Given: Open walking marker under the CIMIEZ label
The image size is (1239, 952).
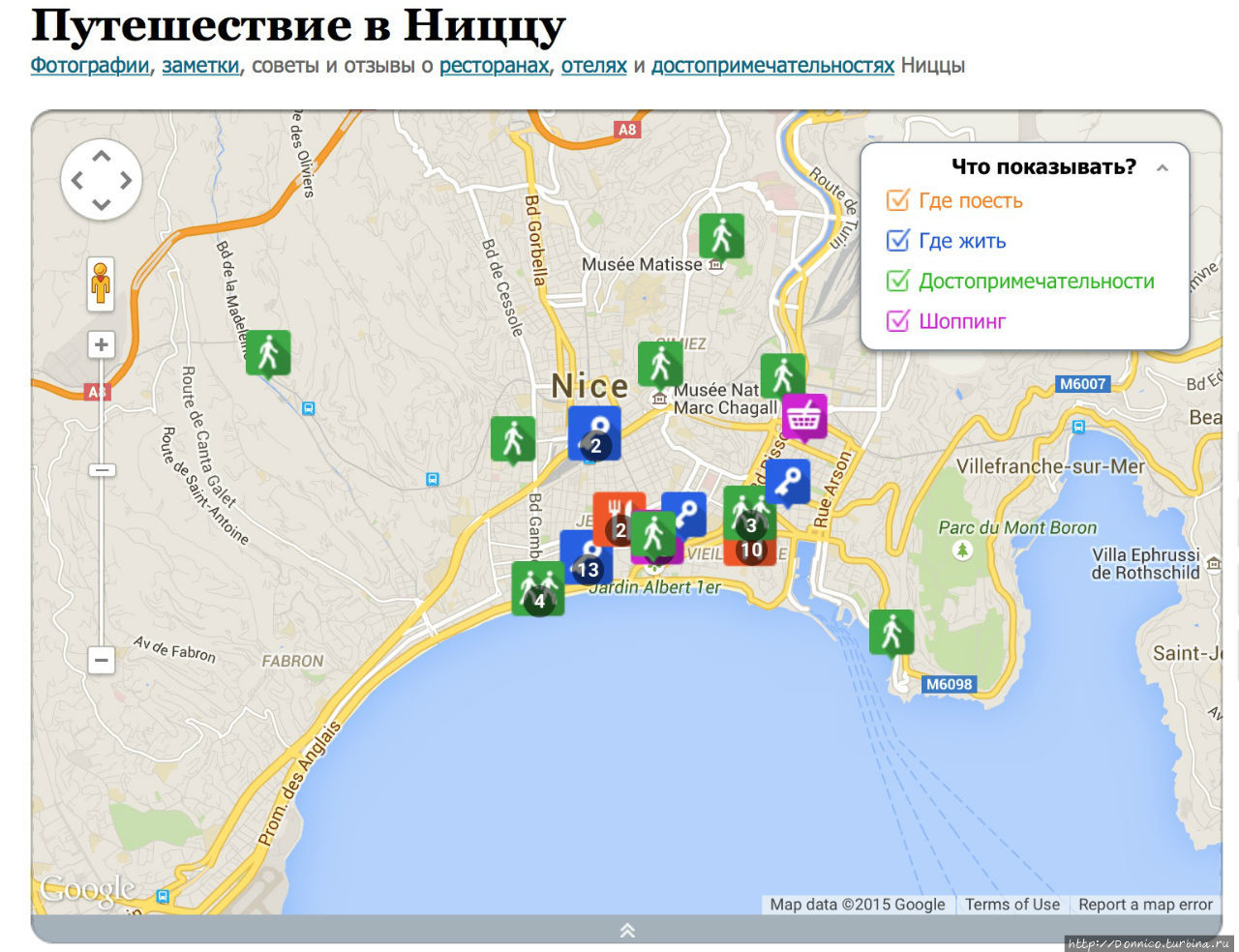Looking at the screenshot, I should pyautogui.click(x=660, y=366).
